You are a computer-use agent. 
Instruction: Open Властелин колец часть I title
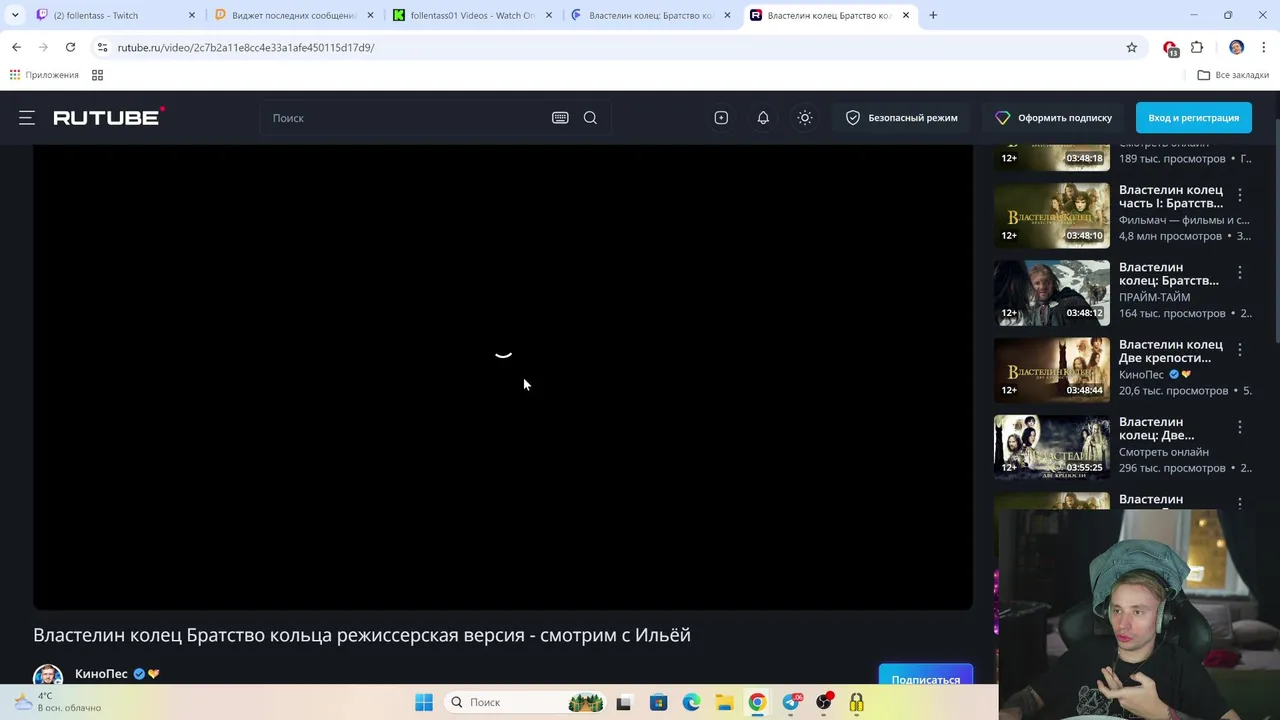pos(1171,196)
